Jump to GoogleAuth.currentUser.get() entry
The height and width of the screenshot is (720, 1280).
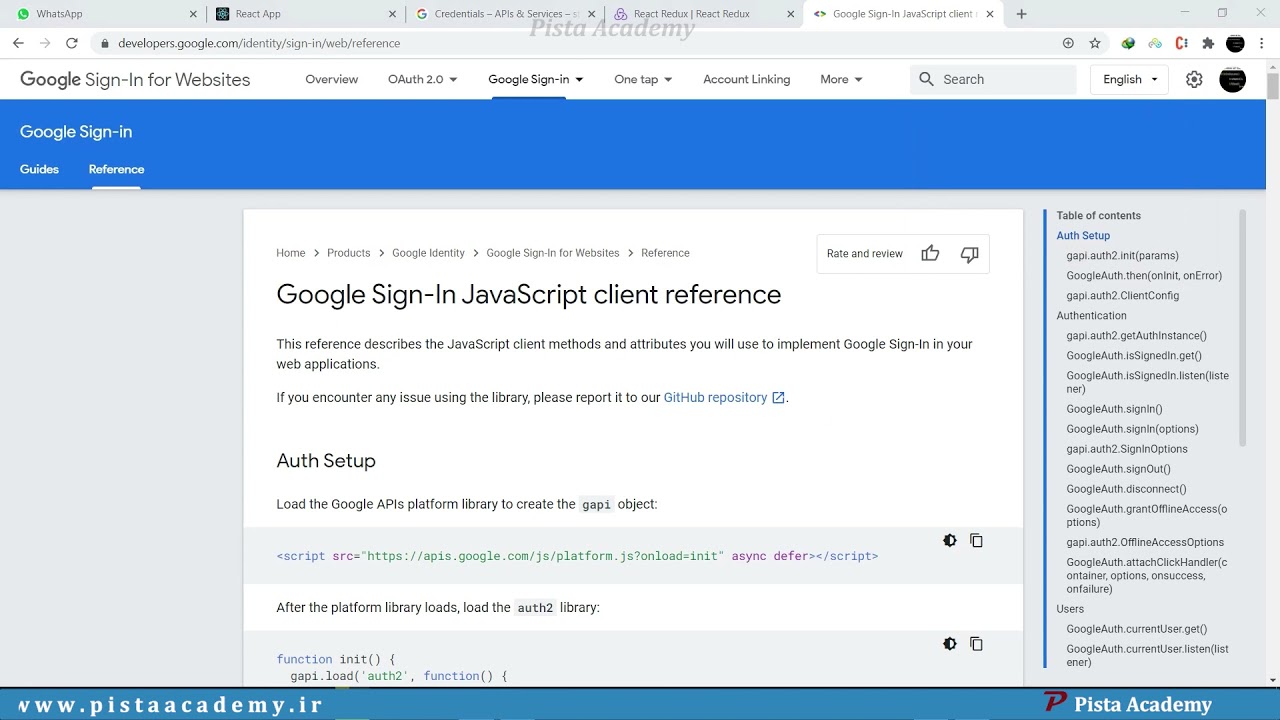[1136, 629]
